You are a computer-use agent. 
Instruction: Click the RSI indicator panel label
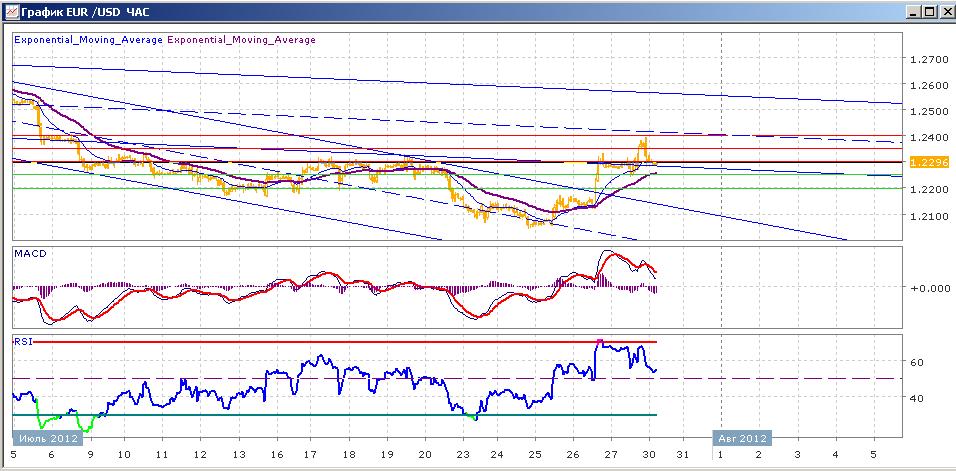pos(23,341)
